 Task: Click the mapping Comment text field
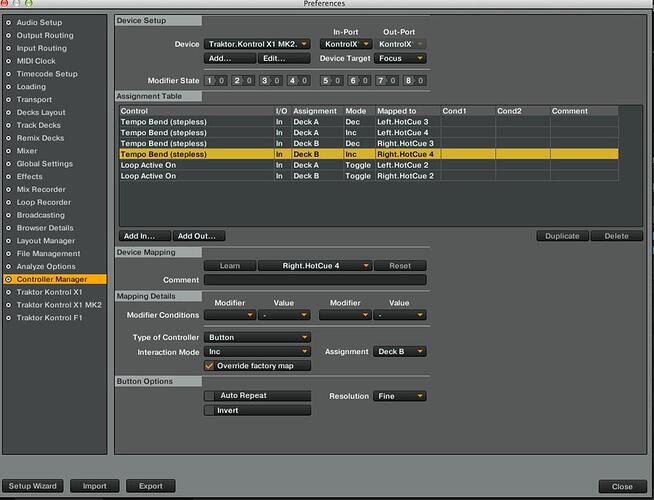315,280
